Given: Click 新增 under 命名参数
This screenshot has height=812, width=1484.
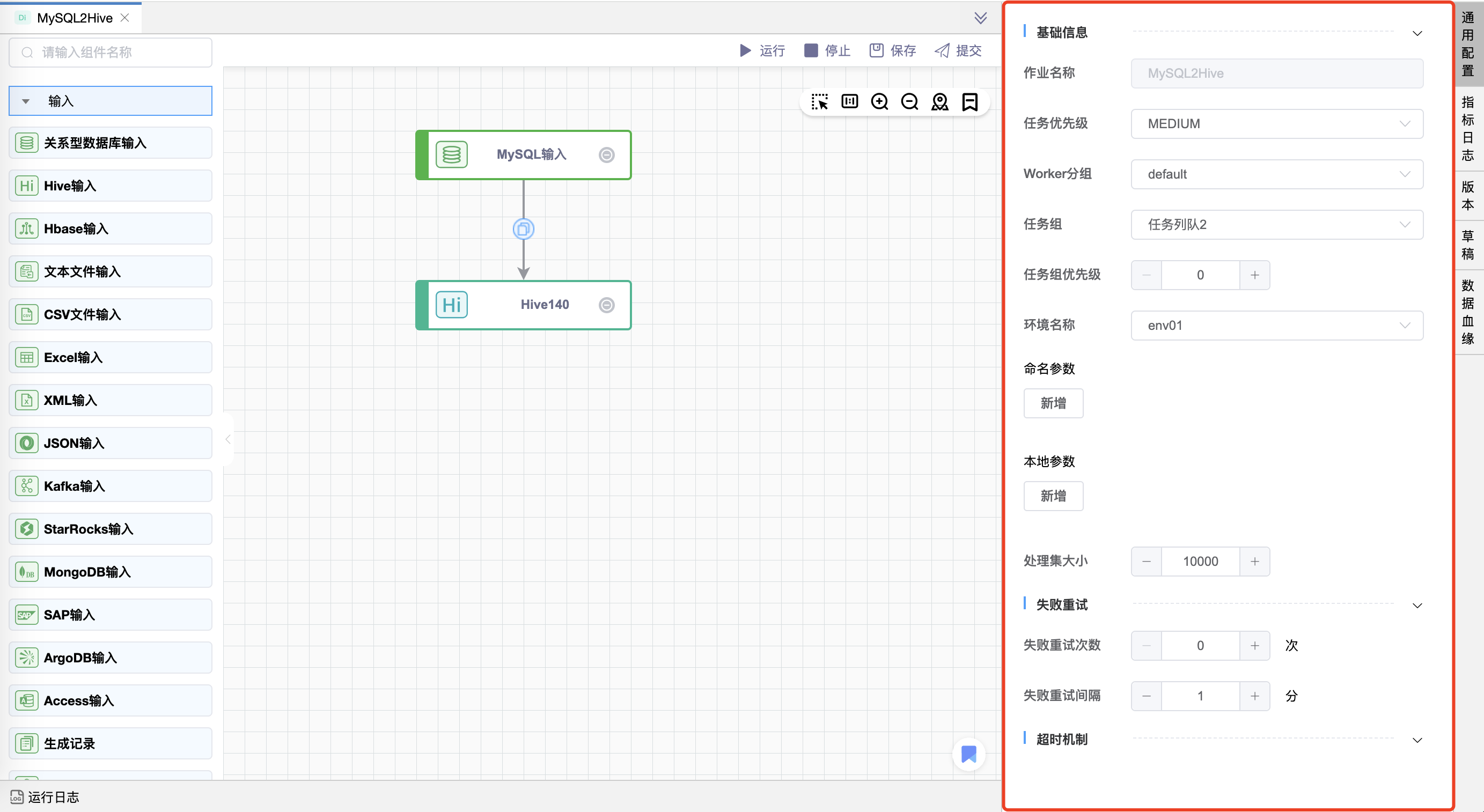Looking at the screenshot, I should [1053, 403].
